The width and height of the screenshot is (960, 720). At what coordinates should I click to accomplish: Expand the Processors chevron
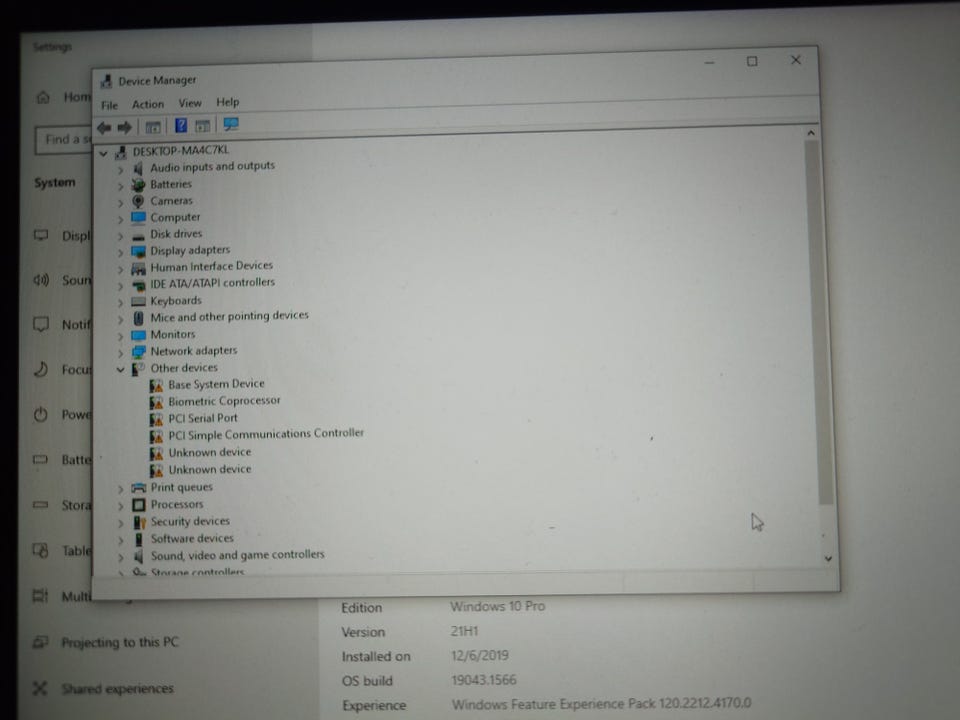click(x=120, y=506)
